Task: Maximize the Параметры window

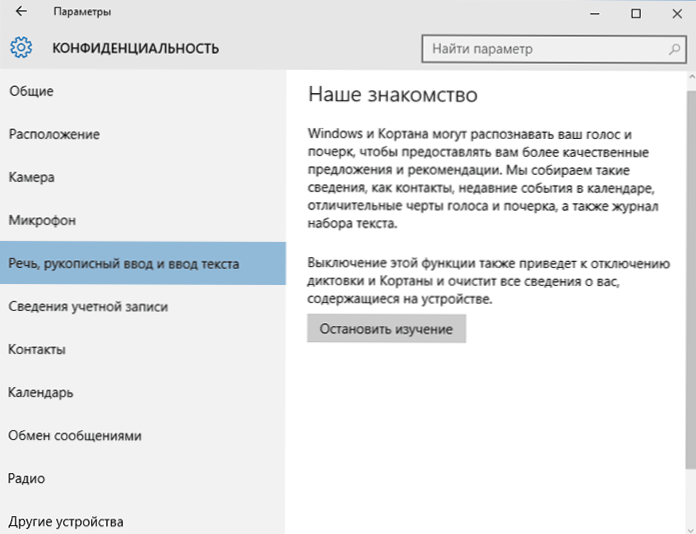Action: [636, 13]
